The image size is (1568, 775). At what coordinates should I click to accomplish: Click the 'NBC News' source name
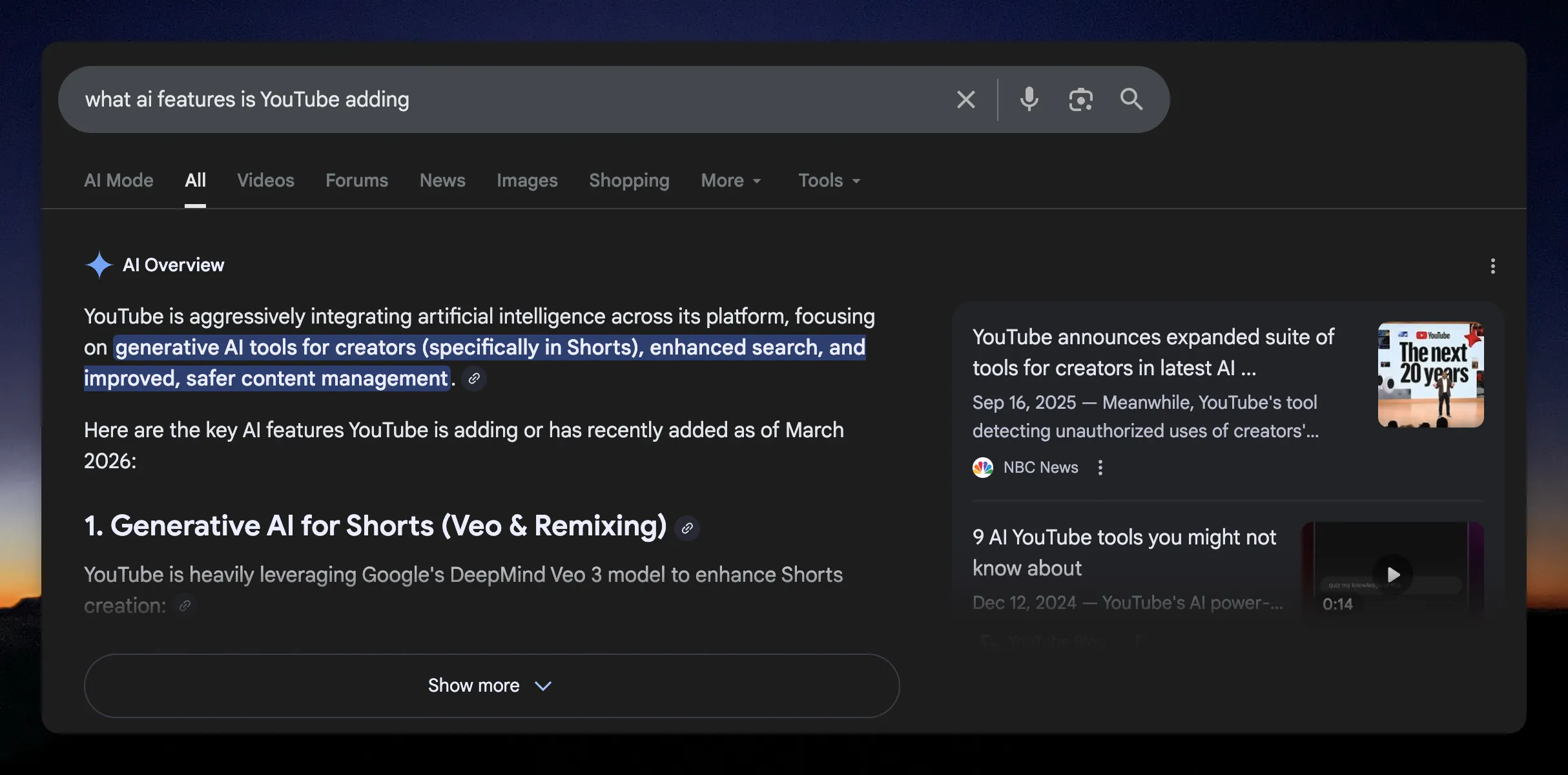(1040, 468)
